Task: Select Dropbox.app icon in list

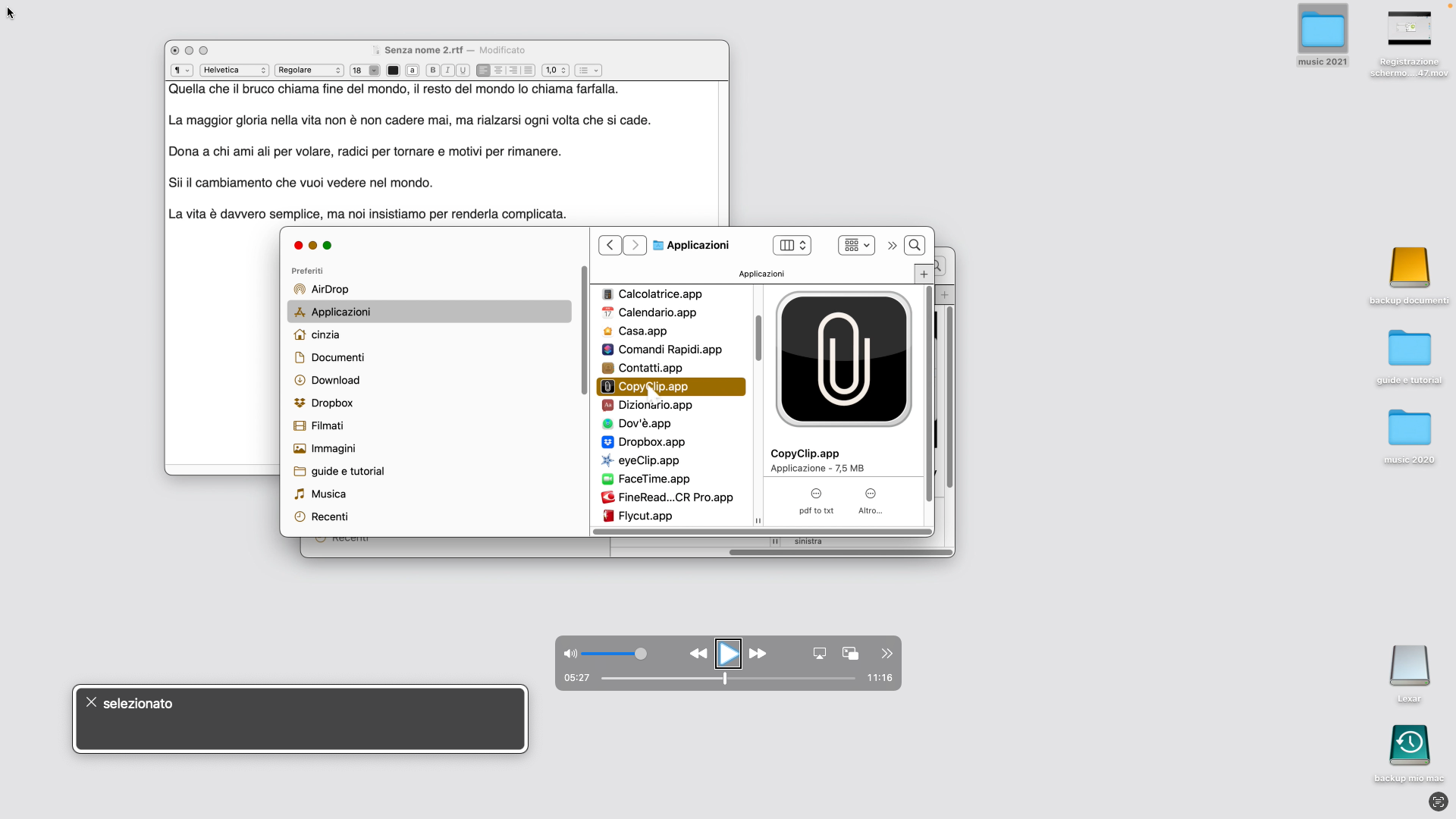Action: 607,442
